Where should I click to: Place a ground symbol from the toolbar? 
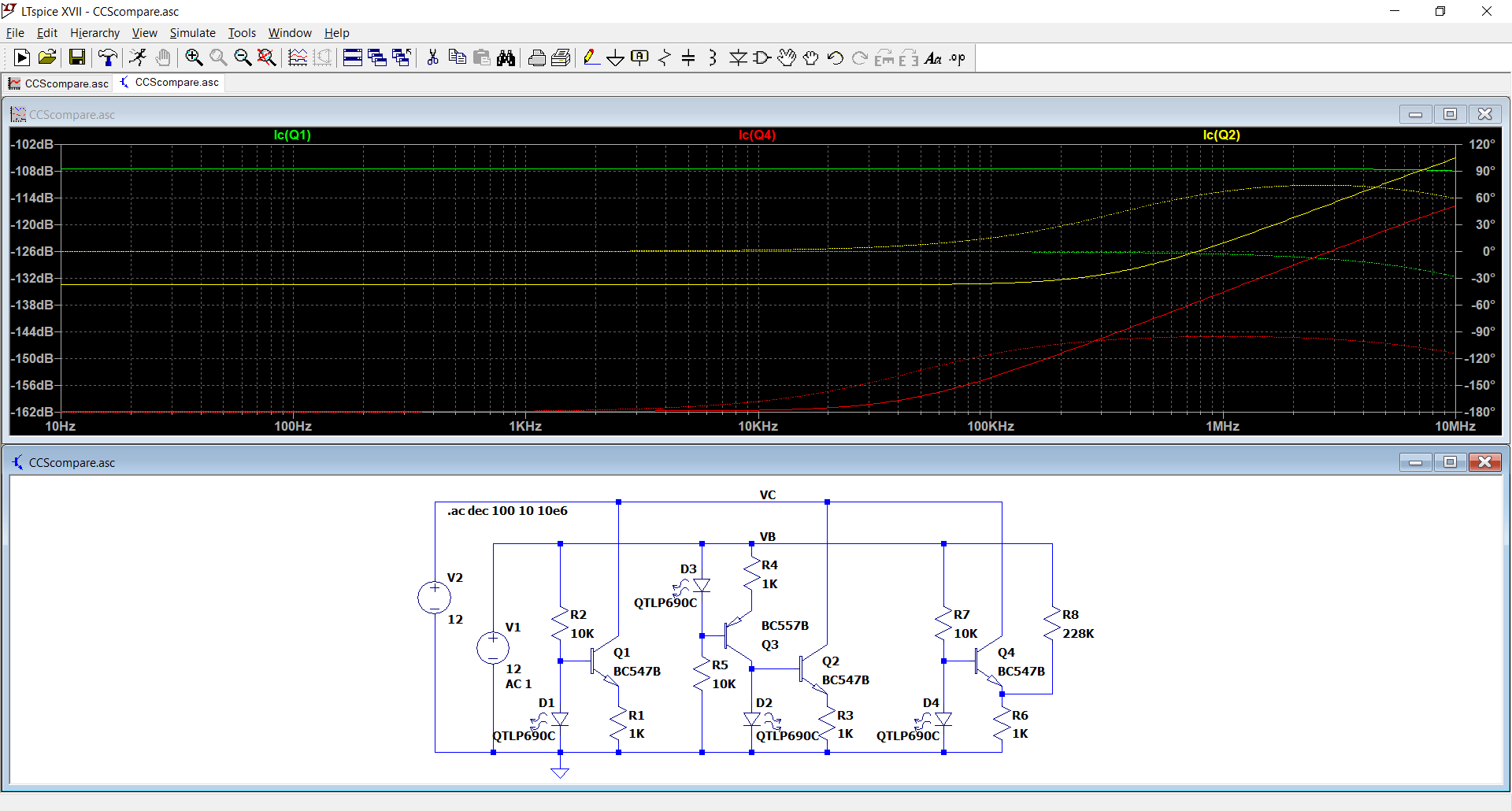pyautogui.click(x=616, y=57)
